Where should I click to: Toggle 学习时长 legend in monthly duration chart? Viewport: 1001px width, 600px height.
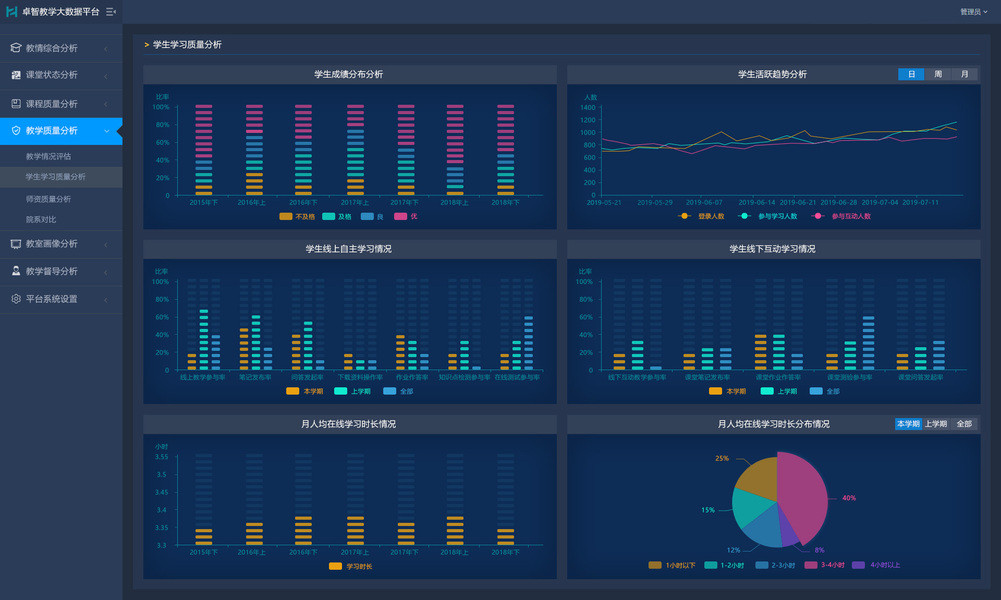tap(350, 566)
